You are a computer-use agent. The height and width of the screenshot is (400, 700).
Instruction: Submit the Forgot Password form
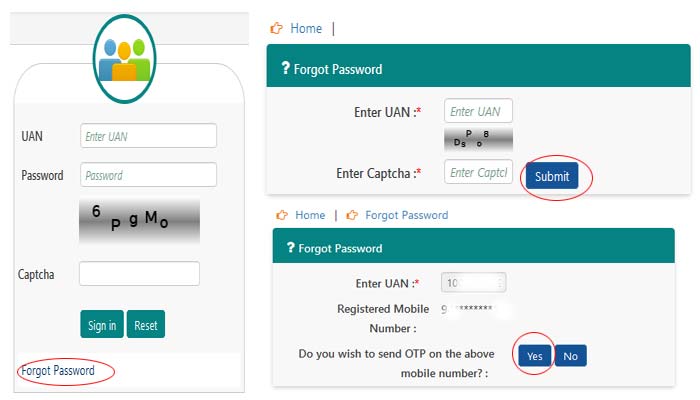(x=552, y=176)
